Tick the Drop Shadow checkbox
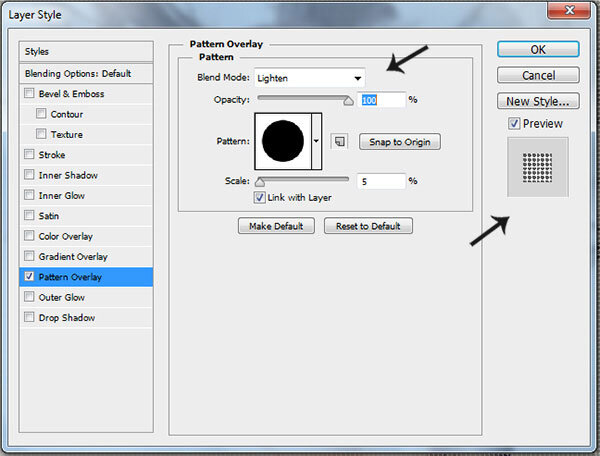 coord(29,317)
